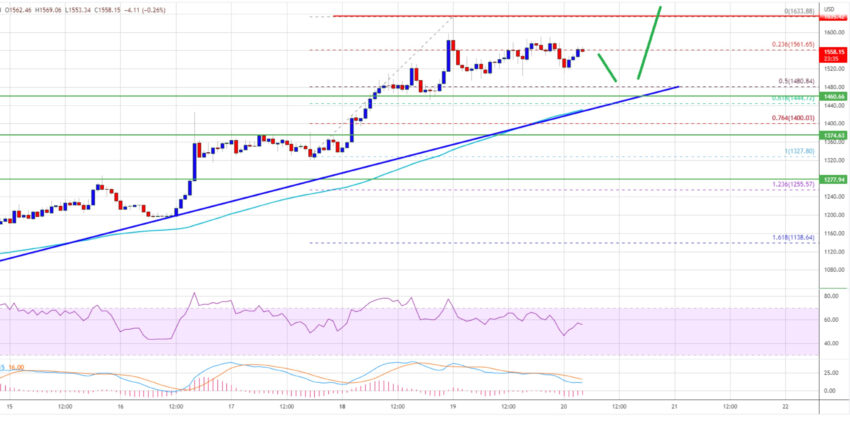Screen dimensions: 850x422
Task: Select the short green projected downward line
Action: click(607, 66)
